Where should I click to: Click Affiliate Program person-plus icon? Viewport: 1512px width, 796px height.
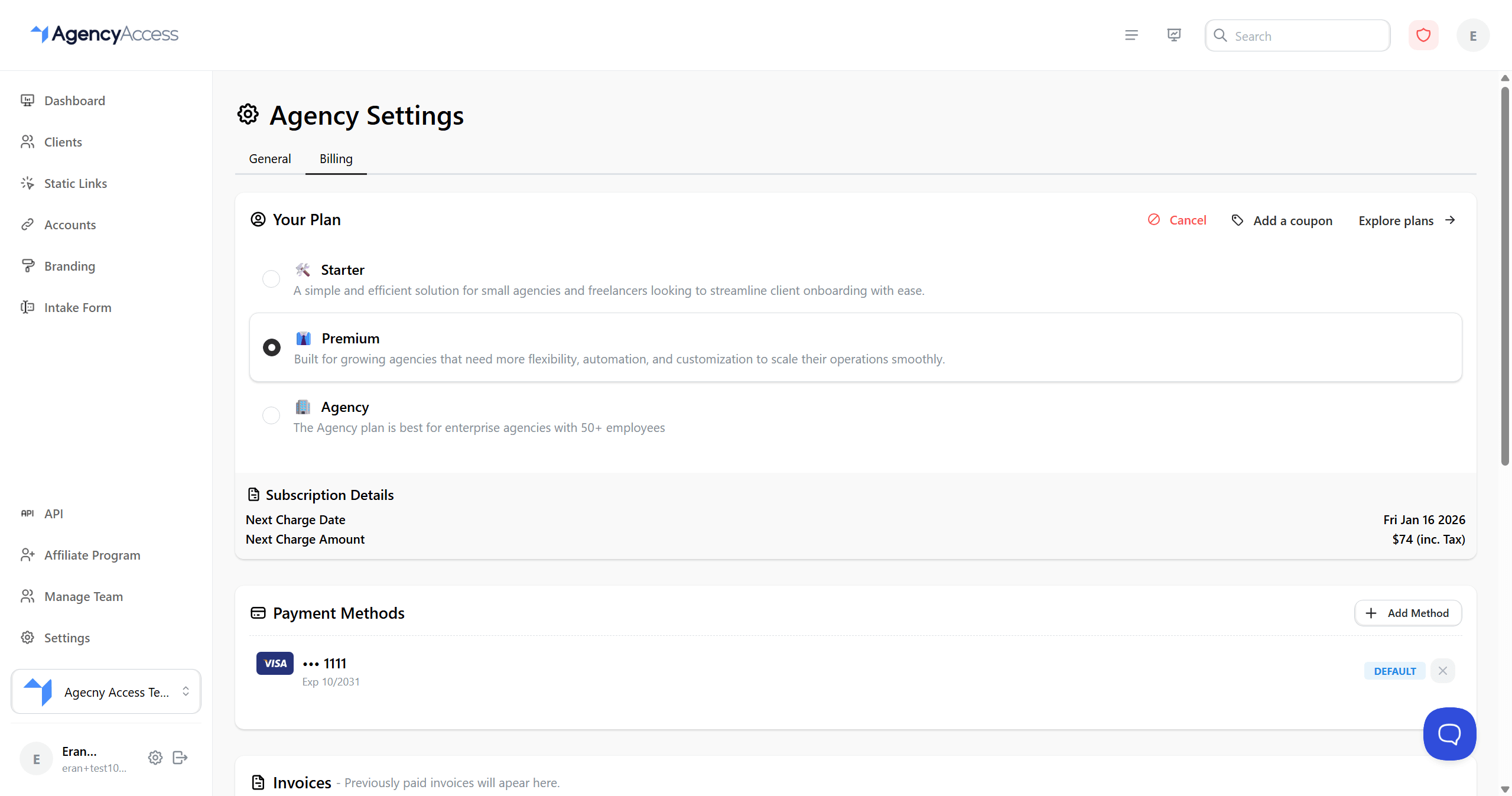click(27, 555)
